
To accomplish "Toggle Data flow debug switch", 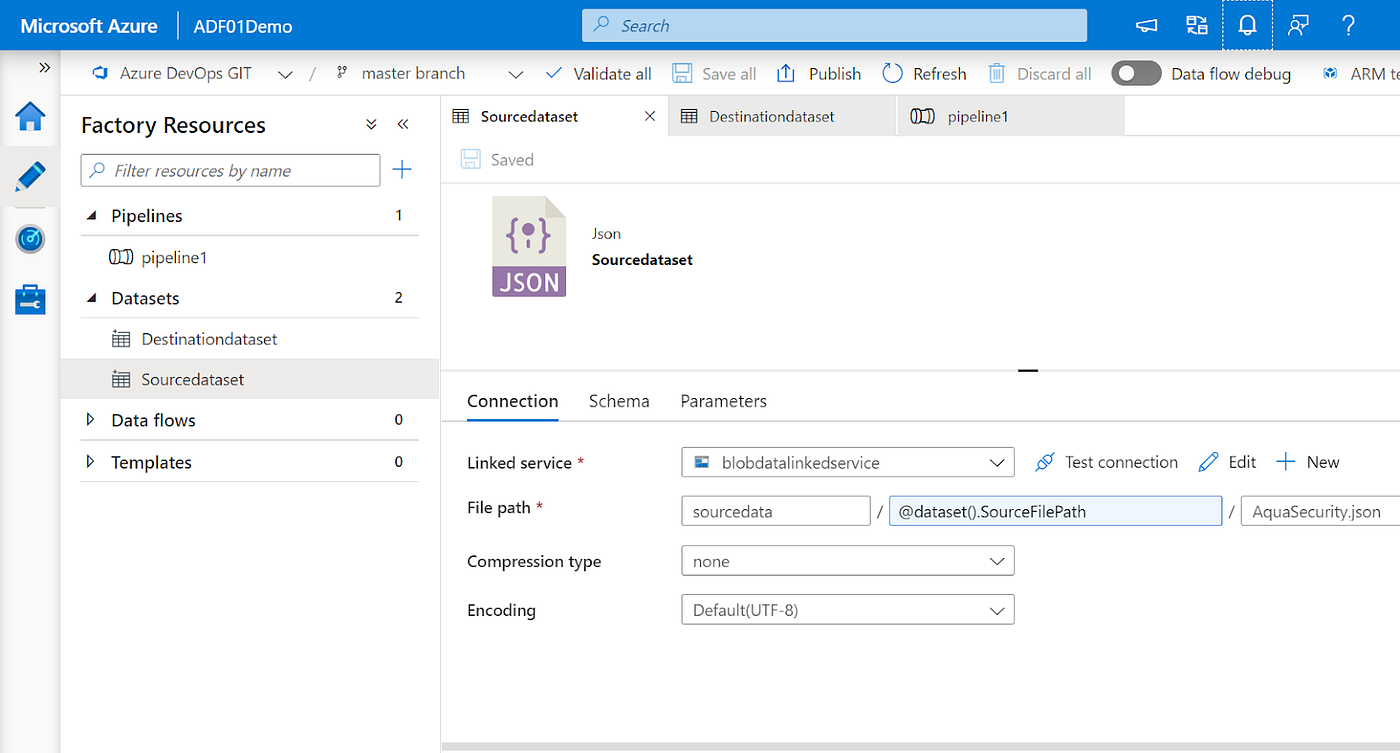I will tap(1136, 73).
